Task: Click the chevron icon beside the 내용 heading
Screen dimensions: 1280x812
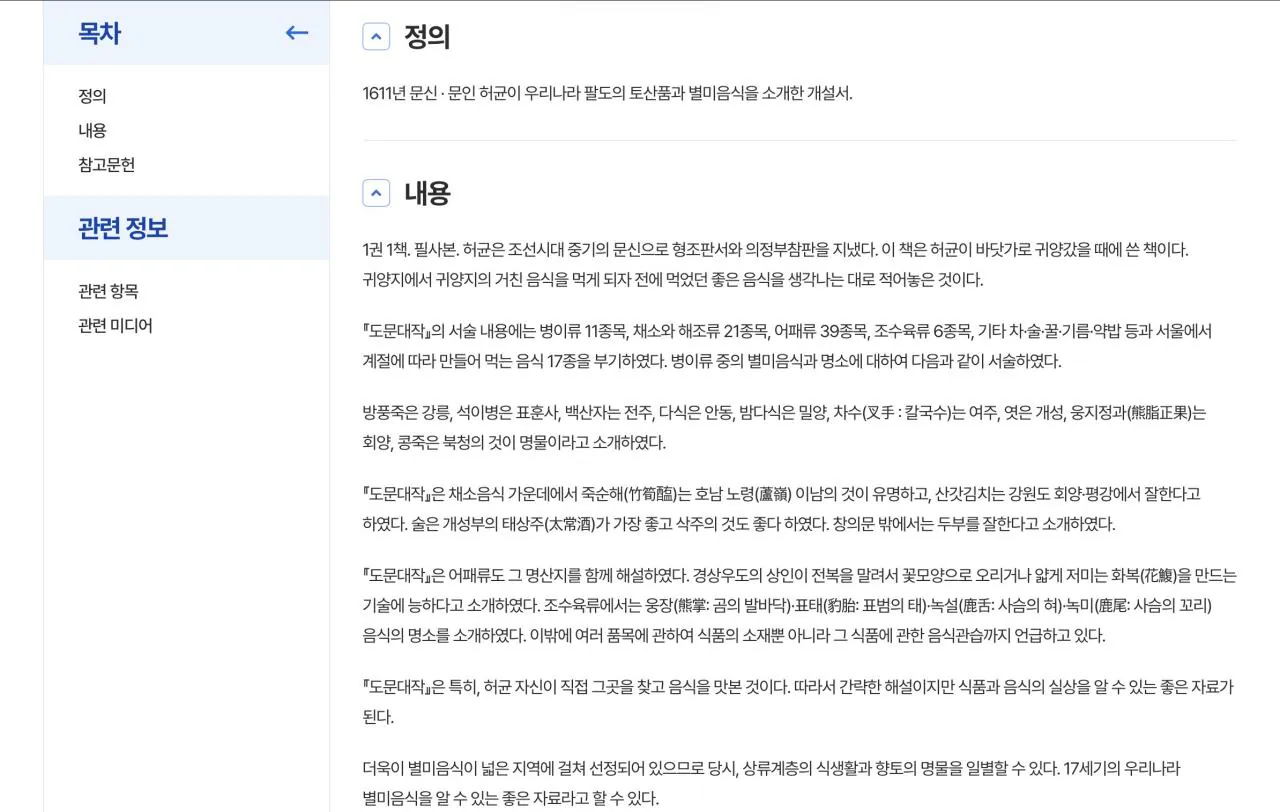Action: [376, 192]
